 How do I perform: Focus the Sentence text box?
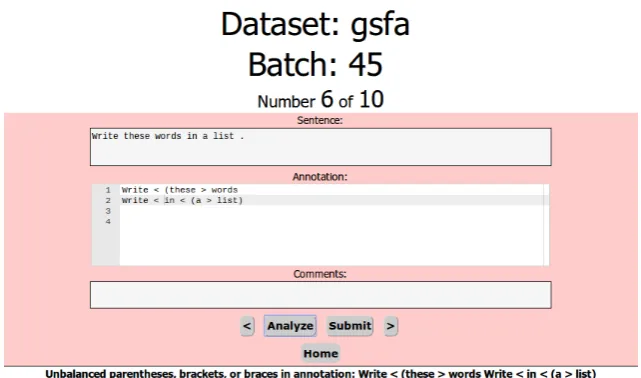[320, 147]
